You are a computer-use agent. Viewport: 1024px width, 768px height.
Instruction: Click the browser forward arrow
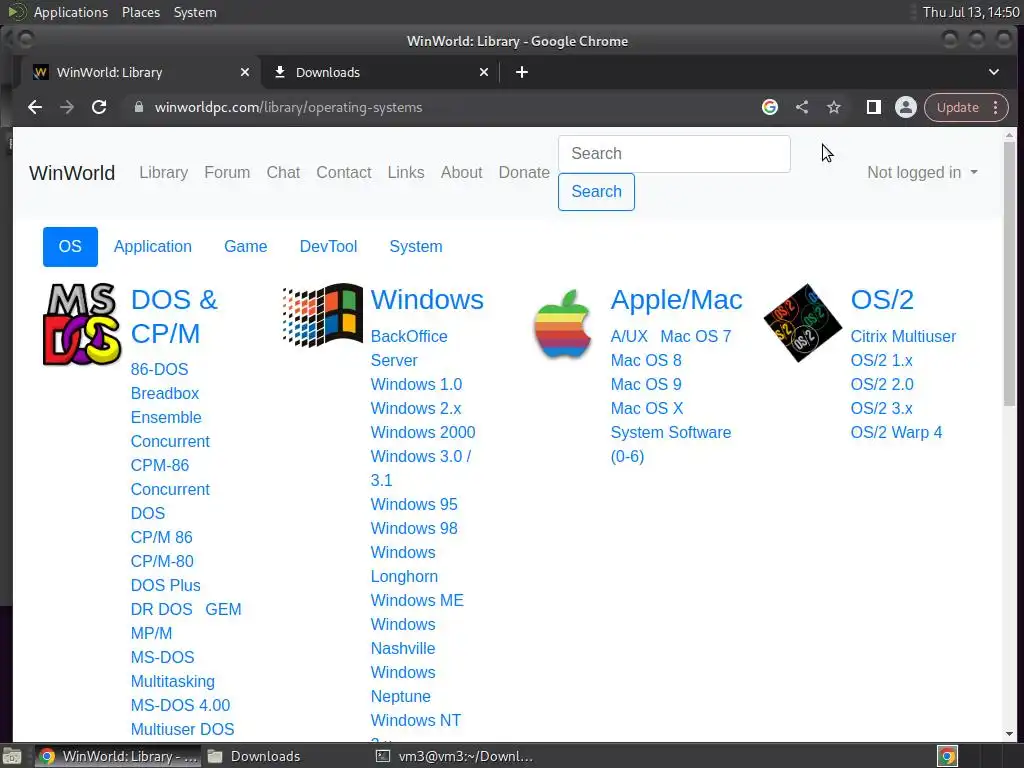point(67,107)
